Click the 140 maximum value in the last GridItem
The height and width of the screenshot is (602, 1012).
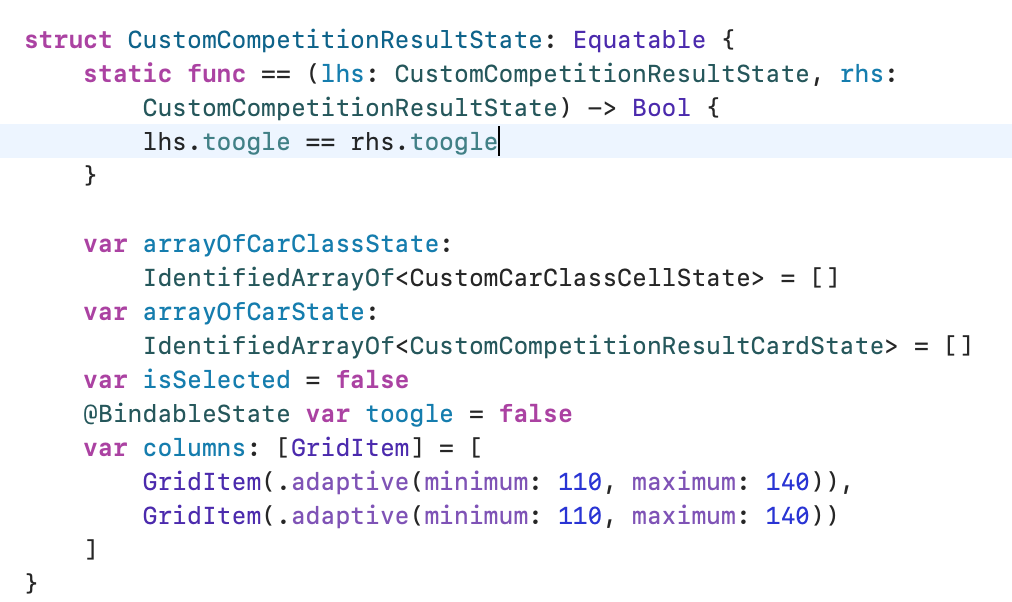click(787, 516)
